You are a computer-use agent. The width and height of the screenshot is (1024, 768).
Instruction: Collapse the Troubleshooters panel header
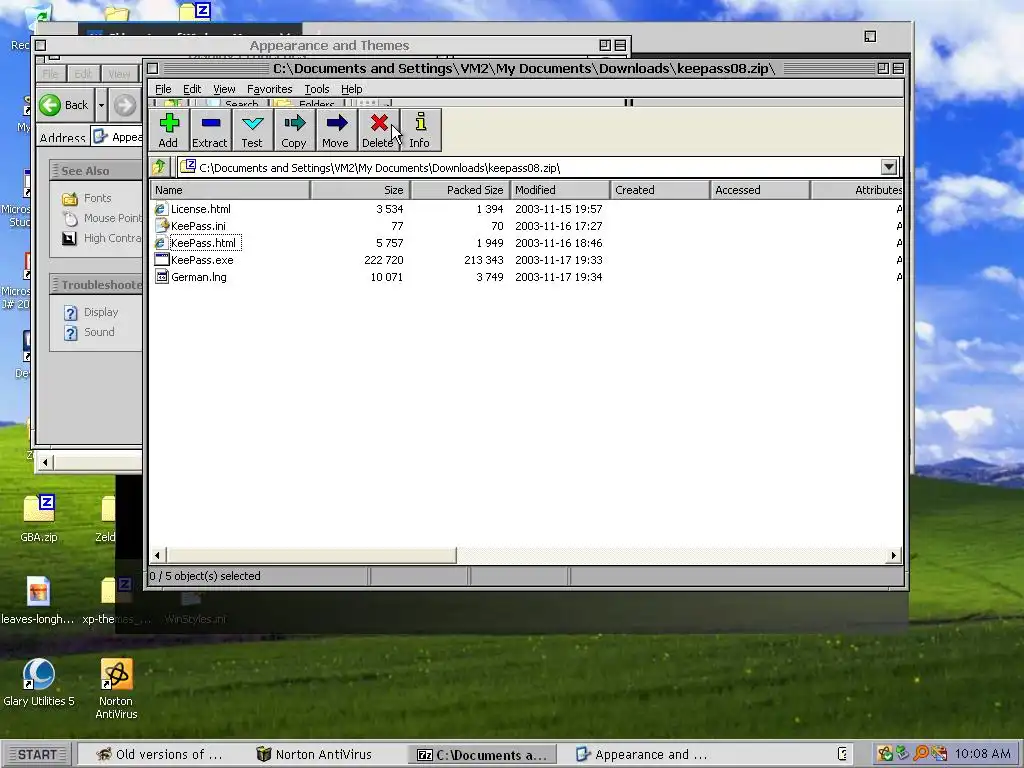[96, 285]
